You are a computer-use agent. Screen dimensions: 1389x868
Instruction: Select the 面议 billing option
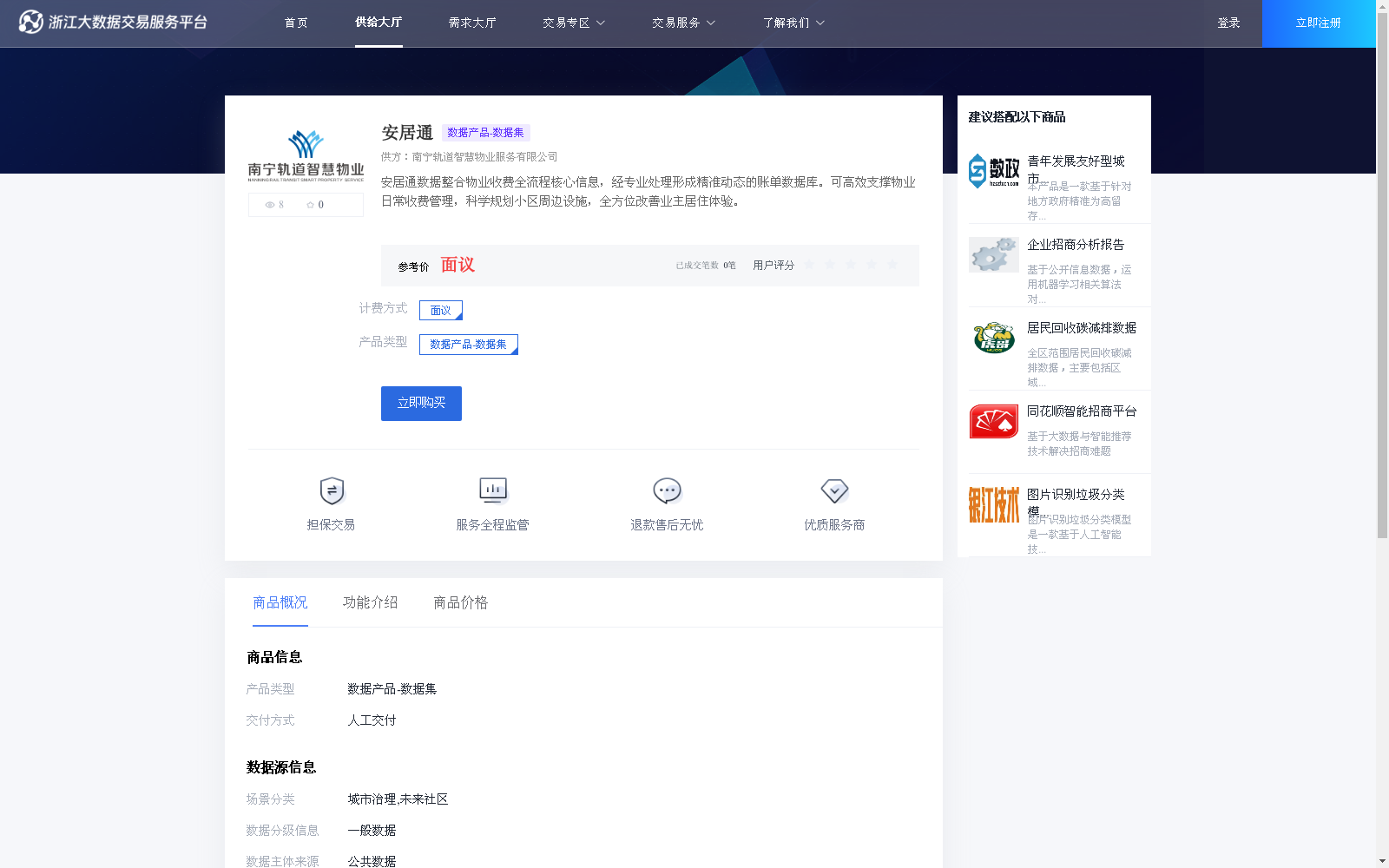441,310
